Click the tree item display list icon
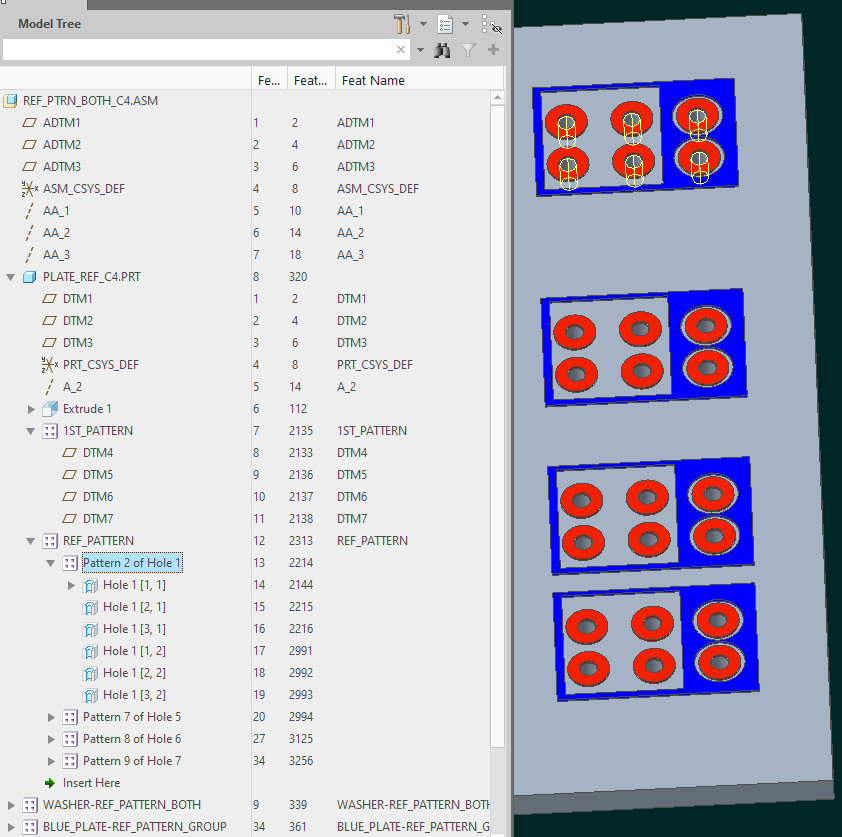 pyautogui.click(x=444, y=23)
